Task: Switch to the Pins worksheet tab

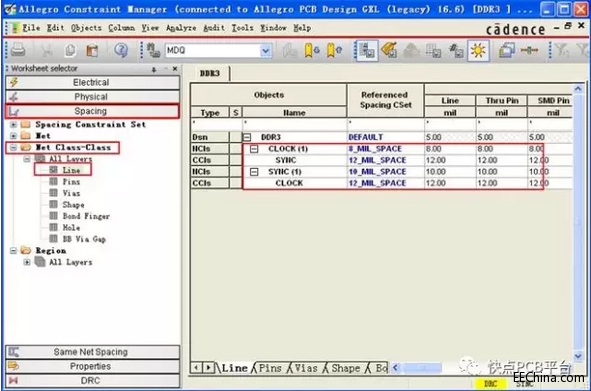Action: coord(270,368)
